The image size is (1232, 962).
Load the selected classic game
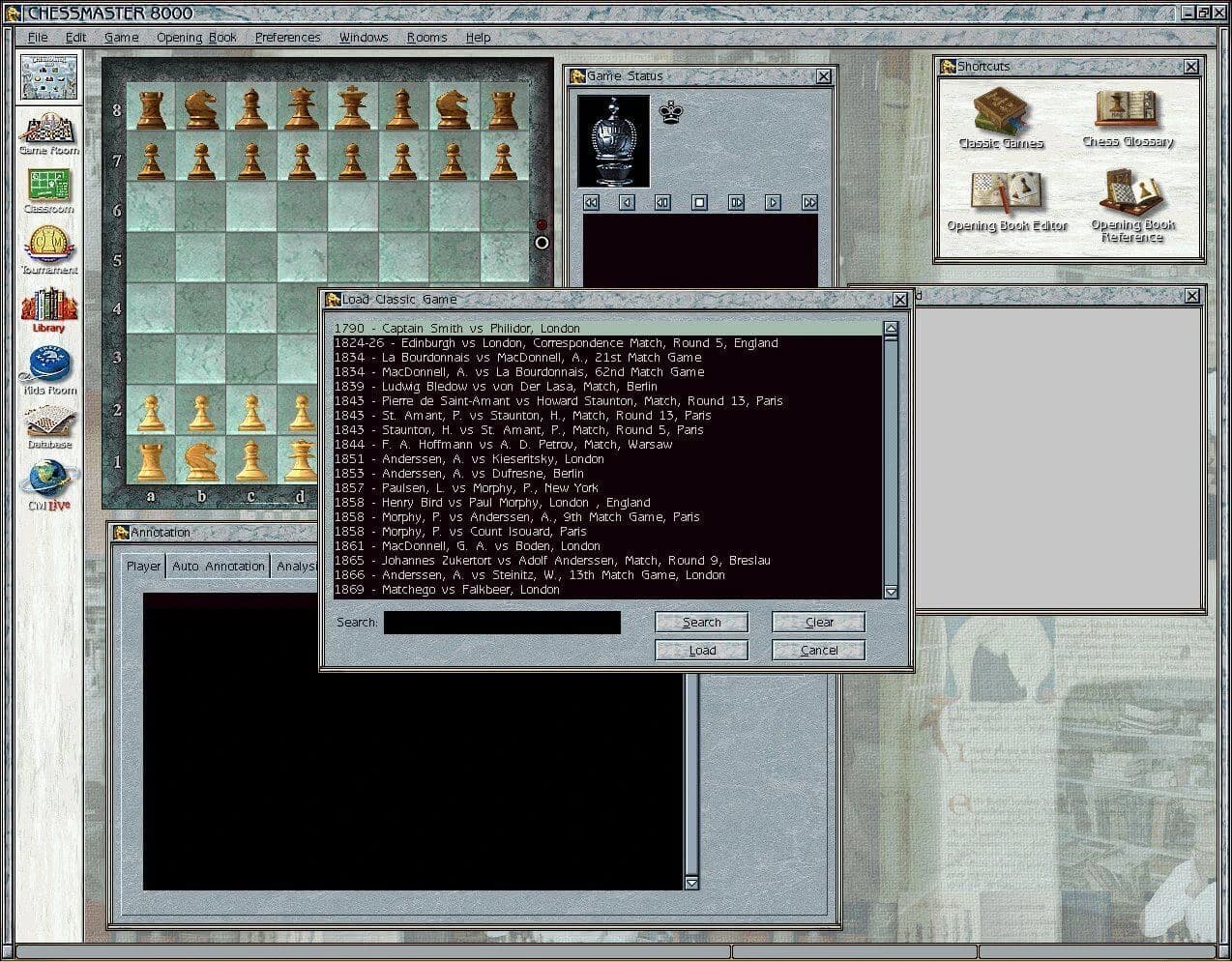click(x=701, y=650)
